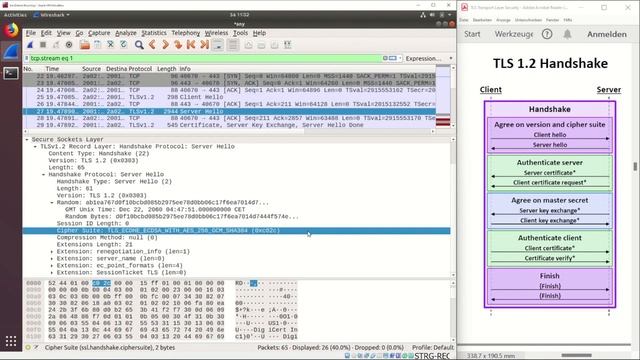The width and height of the screenshot is (640, 360).
Task: Reset text to normal size
Action: (x=275, y=45)
